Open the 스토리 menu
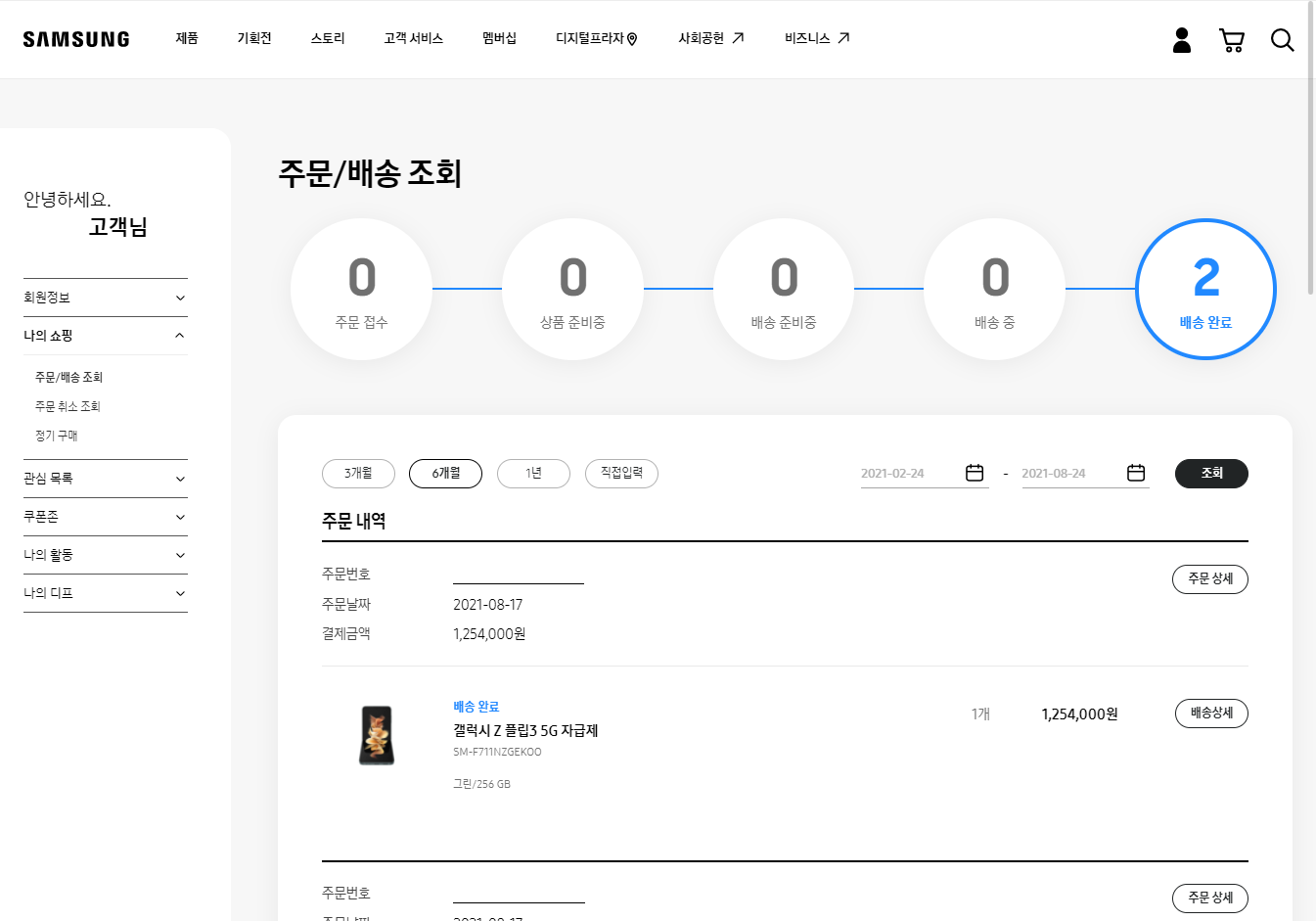This screenshot has height=921, width=1316. [x=328, y=38]
